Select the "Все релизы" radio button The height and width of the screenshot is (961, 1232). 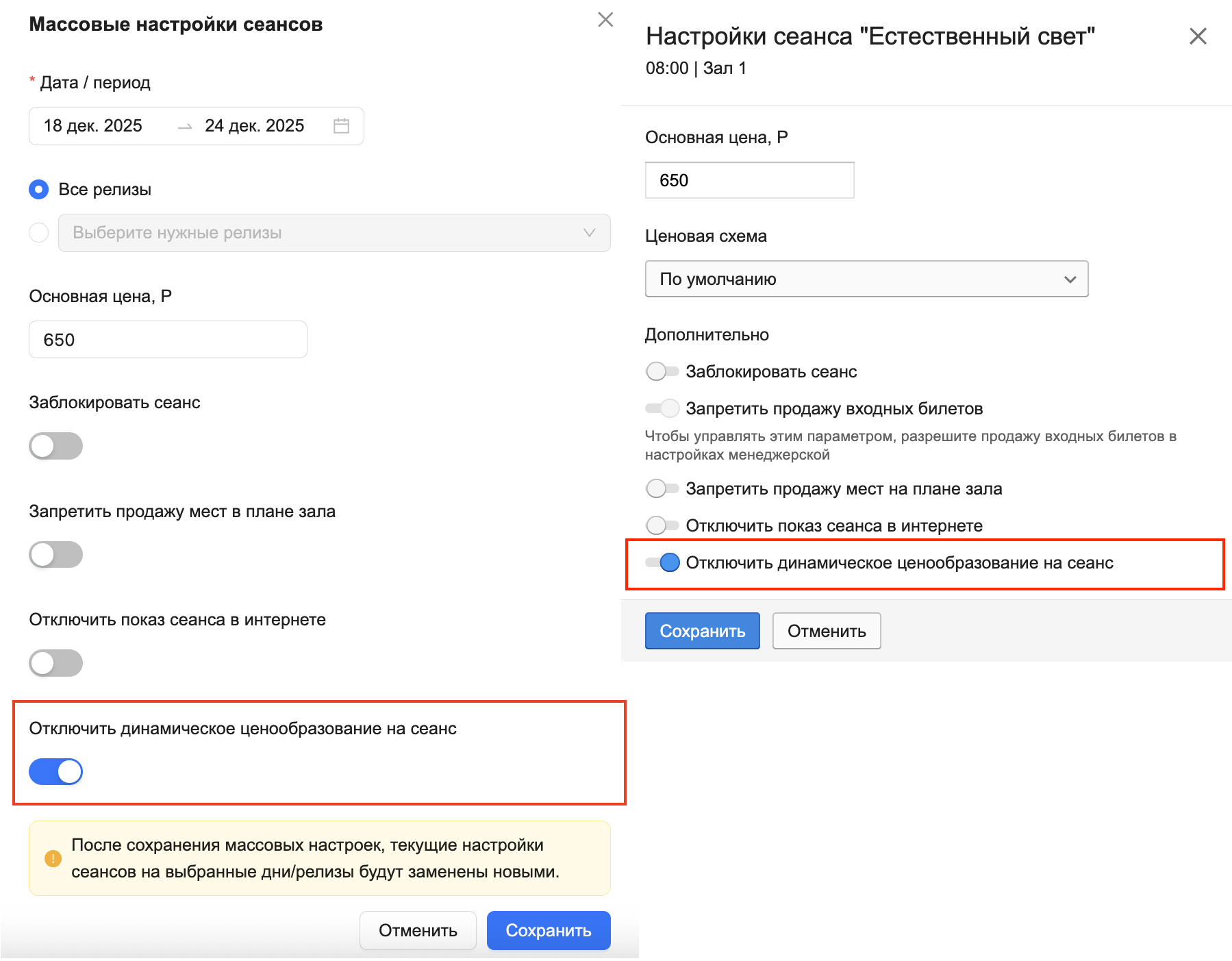click(x=39, y=190)
